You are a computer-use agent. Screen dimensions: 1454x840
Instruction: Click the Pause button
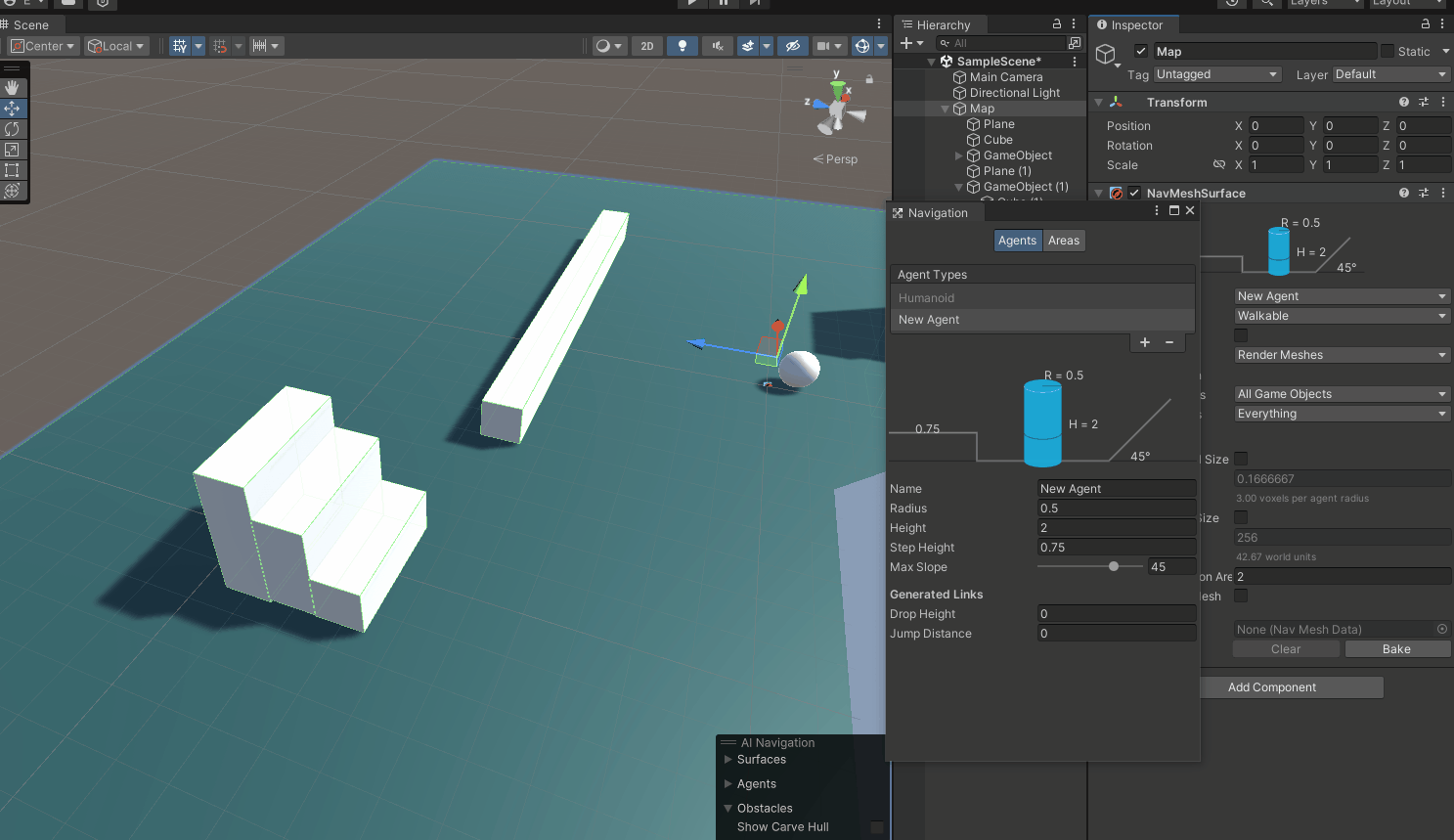click(724, 3)
